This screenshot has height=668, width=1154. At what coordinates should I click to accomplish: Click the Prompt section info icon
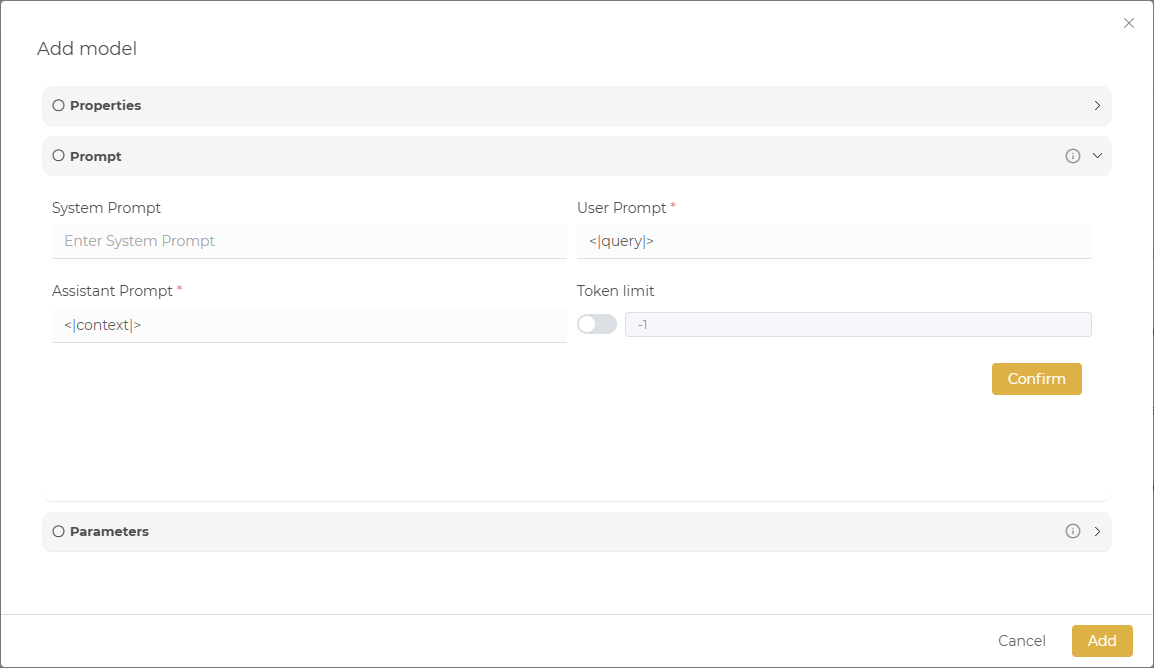[x=1073, y=156]
